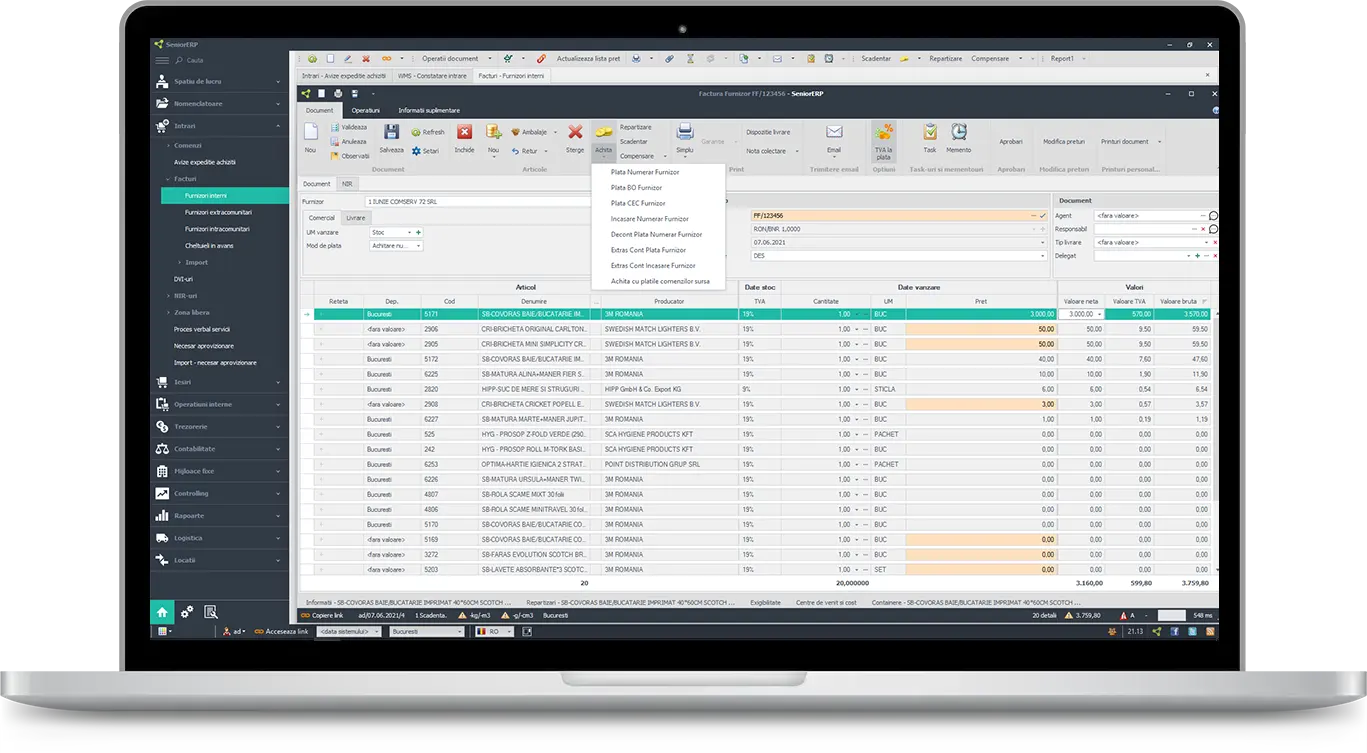Screen dimensions: 1367x753
Task: Click the Aprobari button
Action: 1011,142
